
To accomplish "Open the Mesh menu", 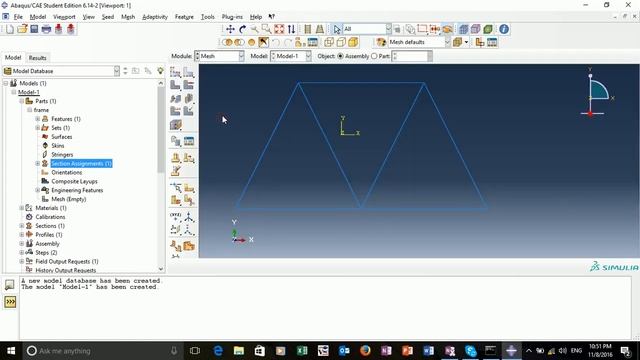I will (x=128, y=17).
